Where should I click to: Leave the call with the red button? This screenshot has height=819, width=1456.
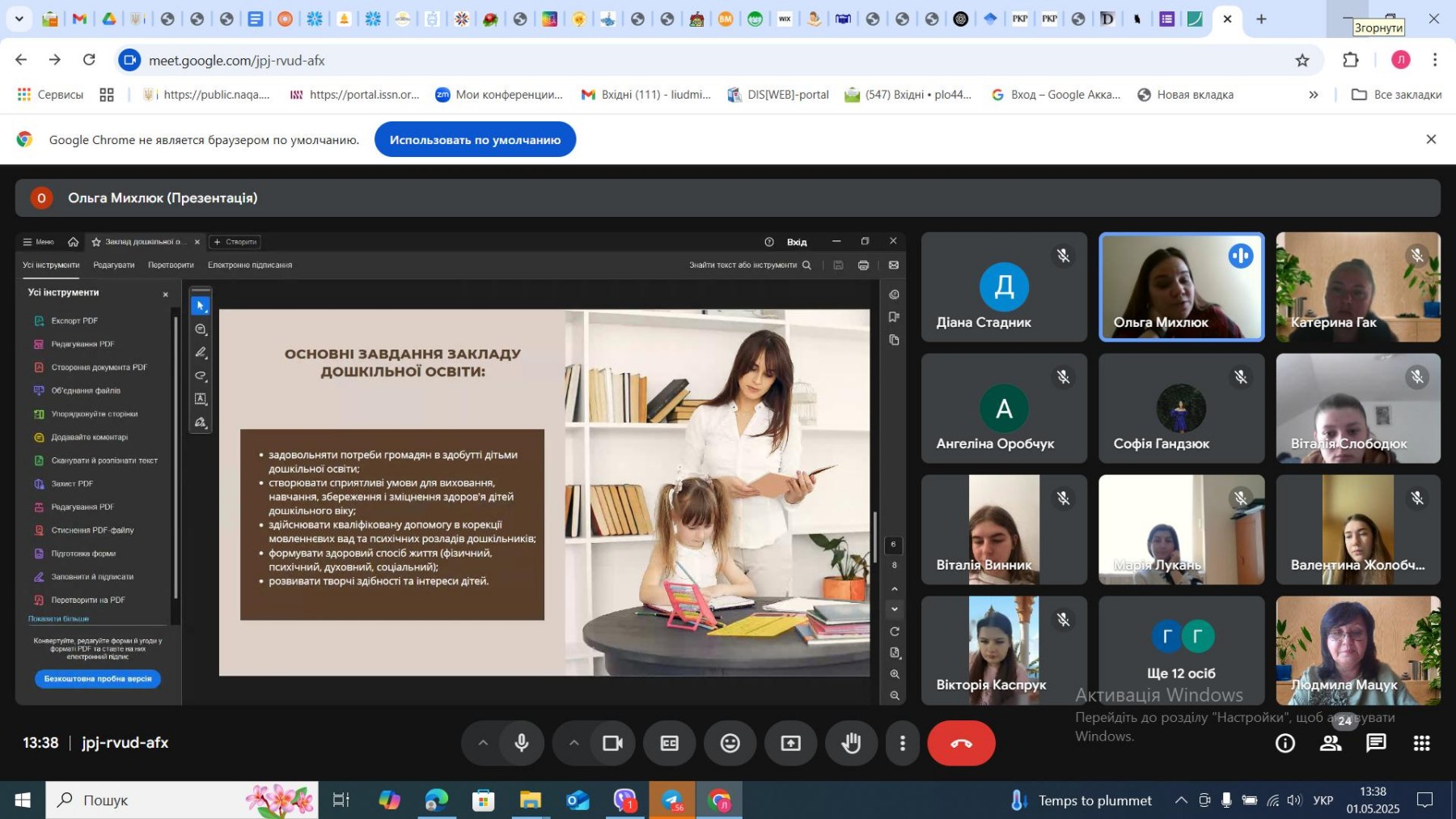(961, 743)
